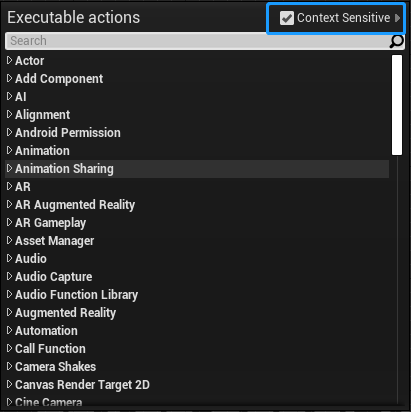Expand the Audio Capture arrow
The image size is (411, 412).
(x=9, y=276)
